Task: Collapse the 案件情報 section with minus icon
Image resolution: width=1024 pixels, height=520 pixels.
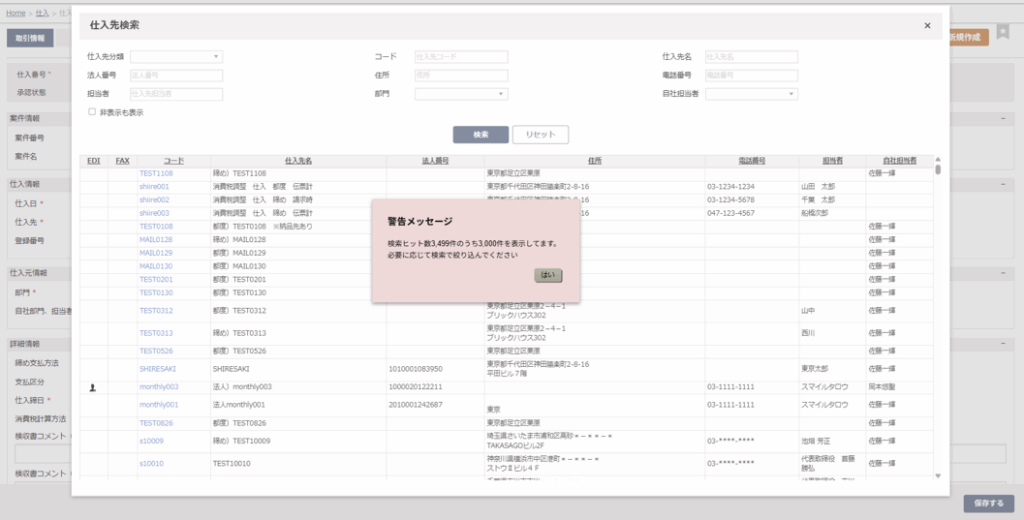Action: (1003, 118)
